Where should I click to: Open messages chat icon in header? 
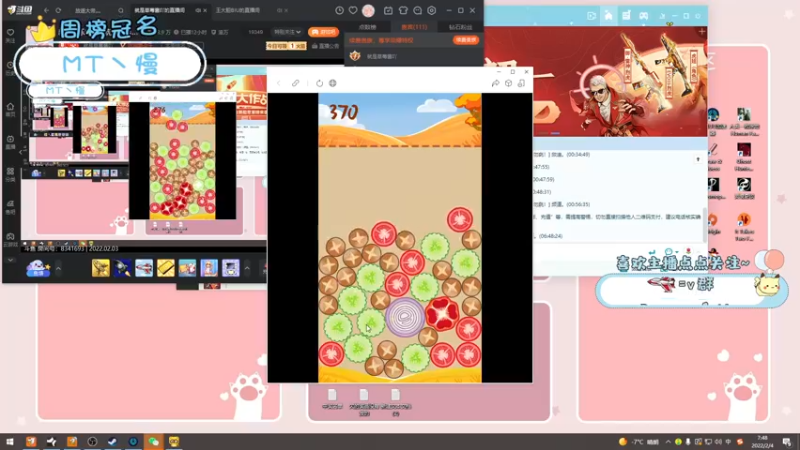click(417, 10)
